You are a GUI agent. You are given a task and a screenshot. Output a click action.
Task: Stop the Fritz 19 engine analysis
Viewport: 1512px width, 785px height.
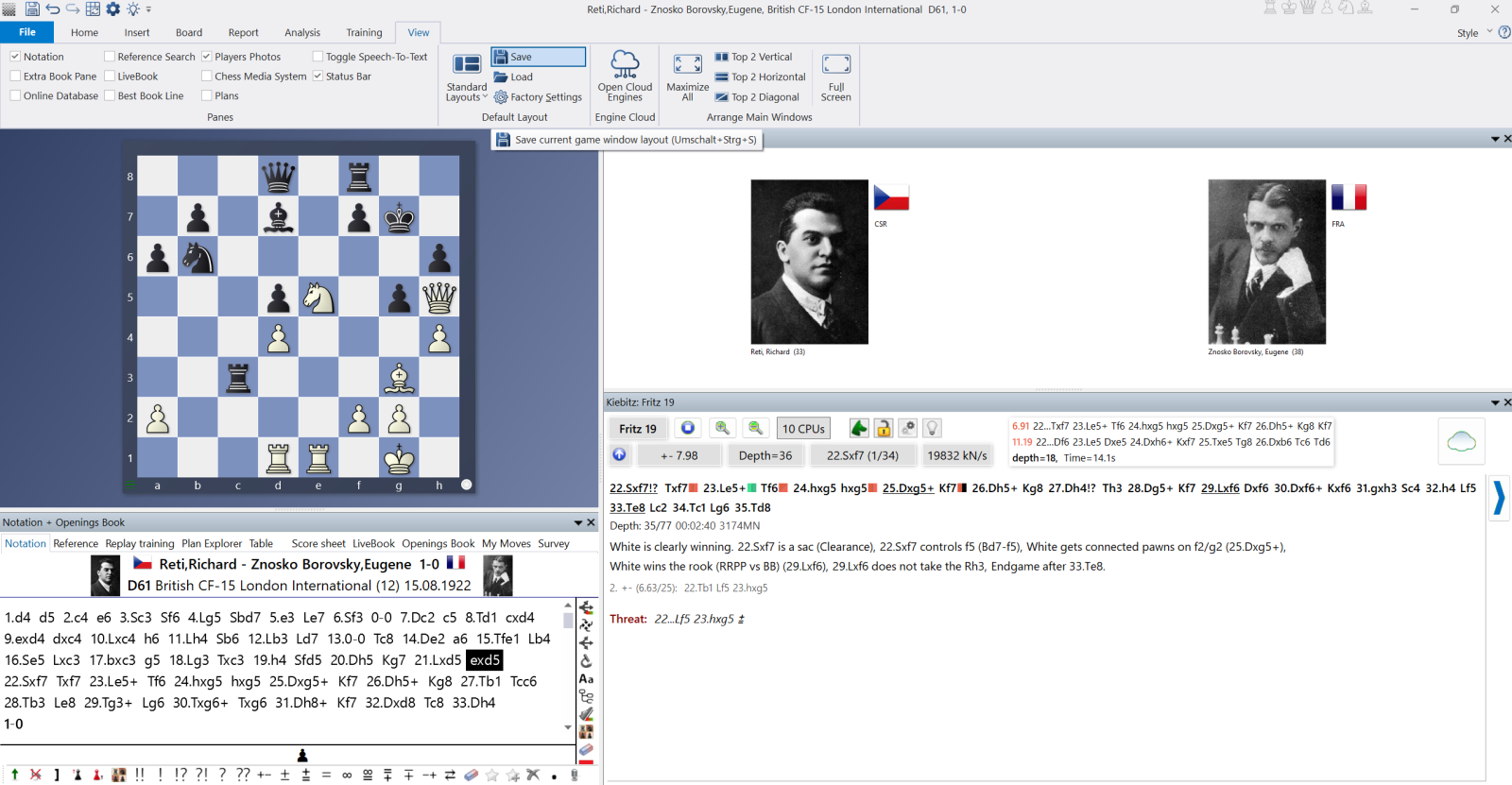pyautogui.click(x=688, y=428)
